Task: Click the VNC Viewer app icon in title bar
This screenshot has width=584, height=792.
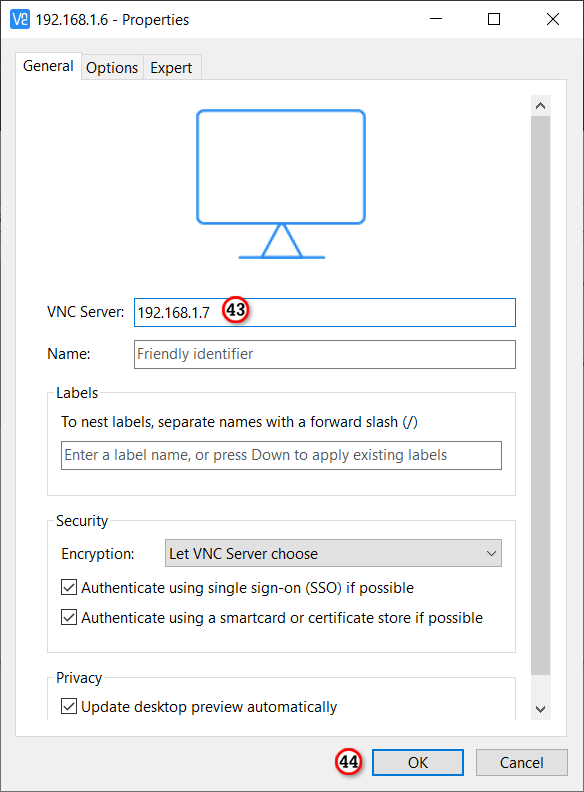Action: [20, 20]
